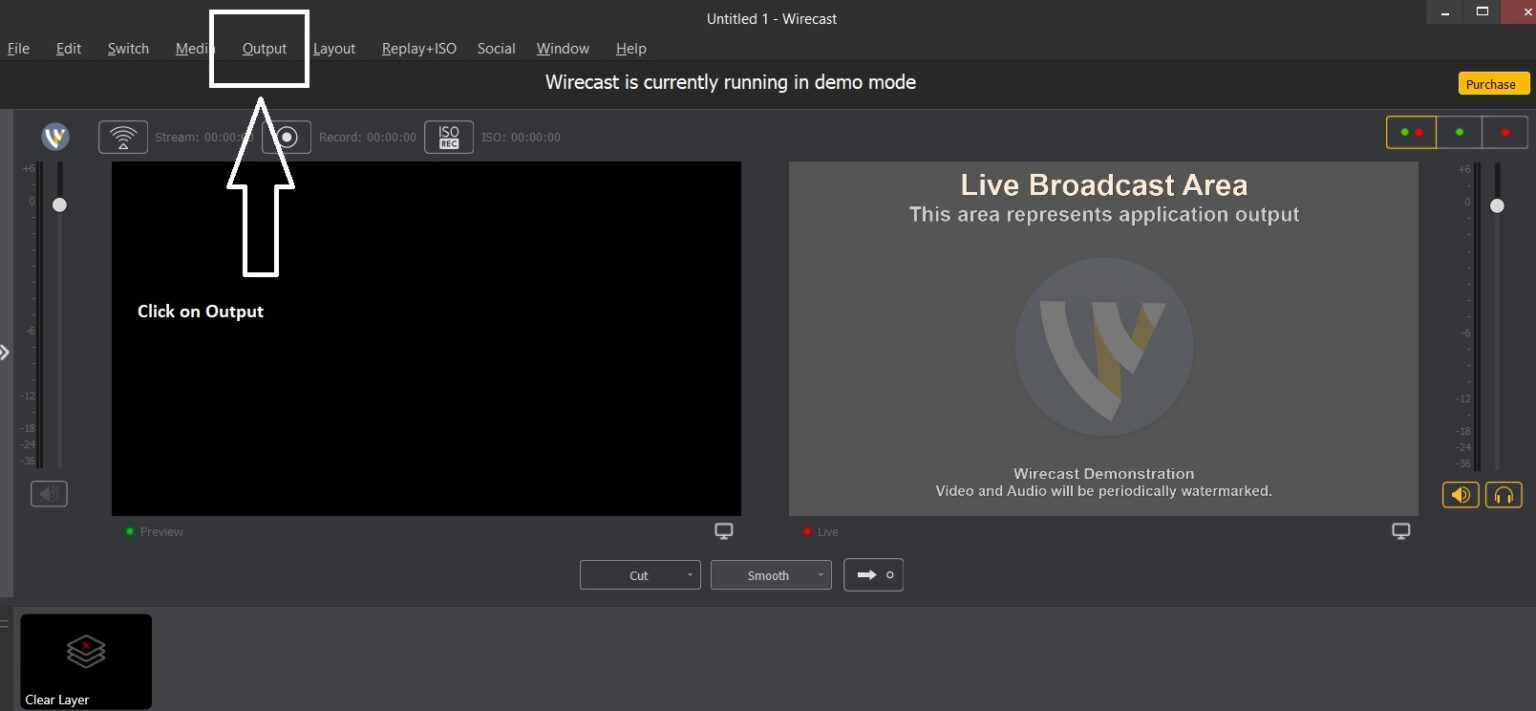Toggle the preview audio mute button

(x=49, y=494)
